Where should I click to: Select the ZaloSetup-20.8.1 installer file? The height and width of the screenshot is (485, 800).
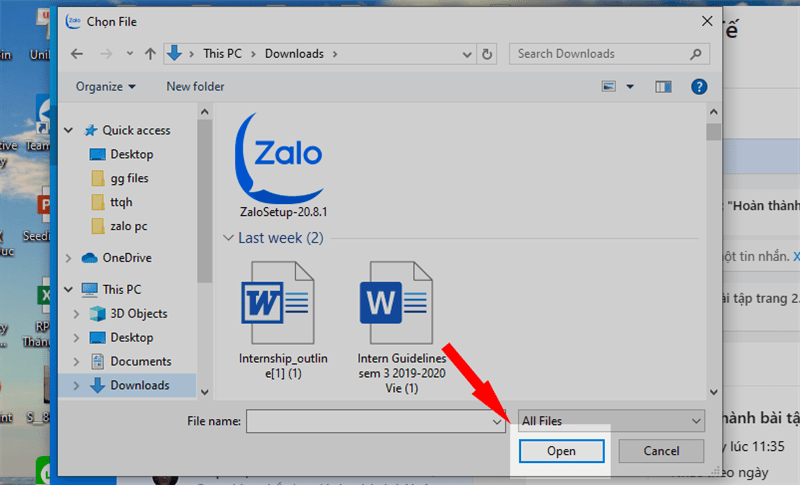click(283, 165)
